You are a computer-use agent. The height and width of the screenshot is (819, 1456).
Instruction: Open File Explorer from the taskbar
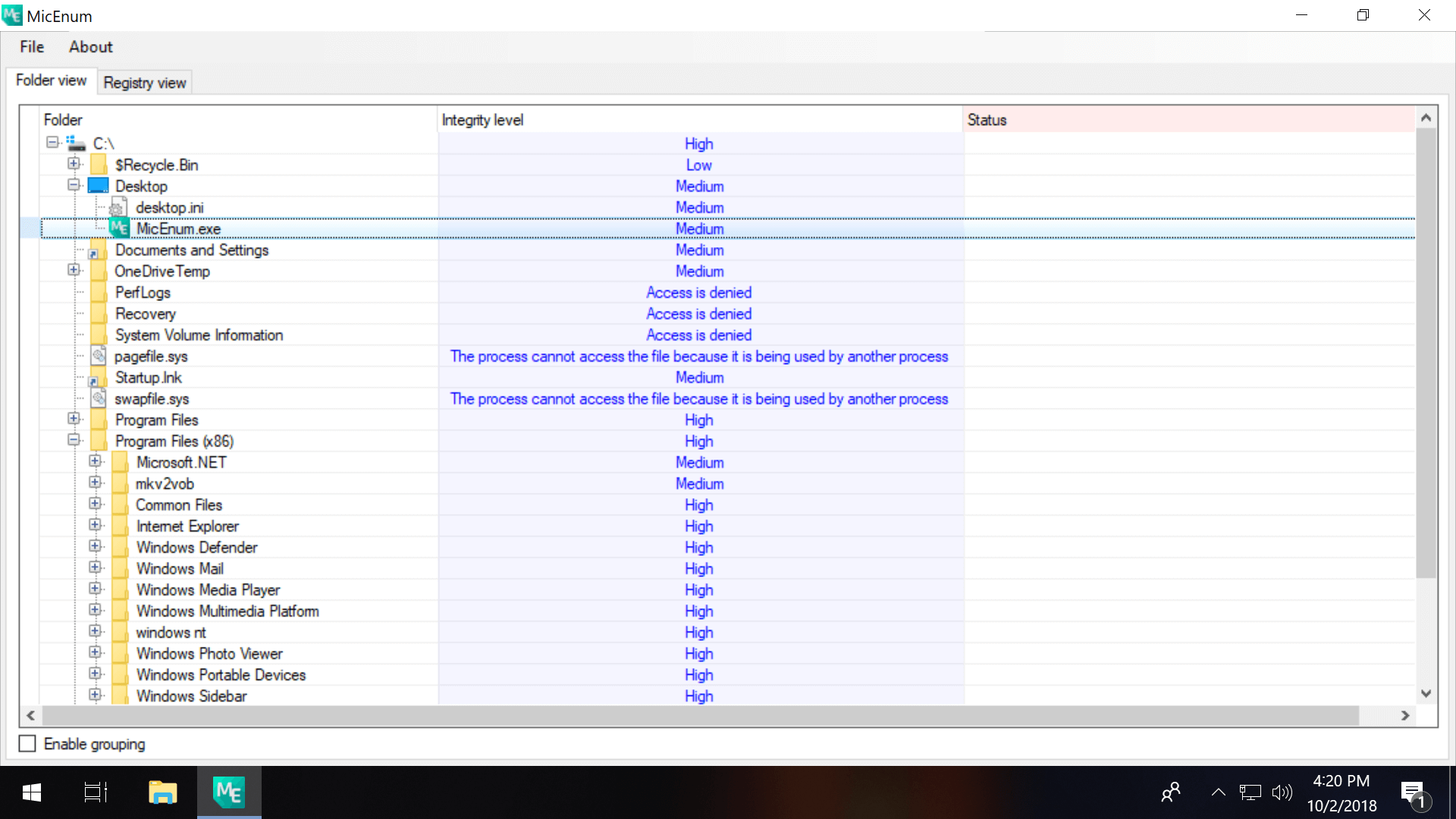click(x=162, y=792)
